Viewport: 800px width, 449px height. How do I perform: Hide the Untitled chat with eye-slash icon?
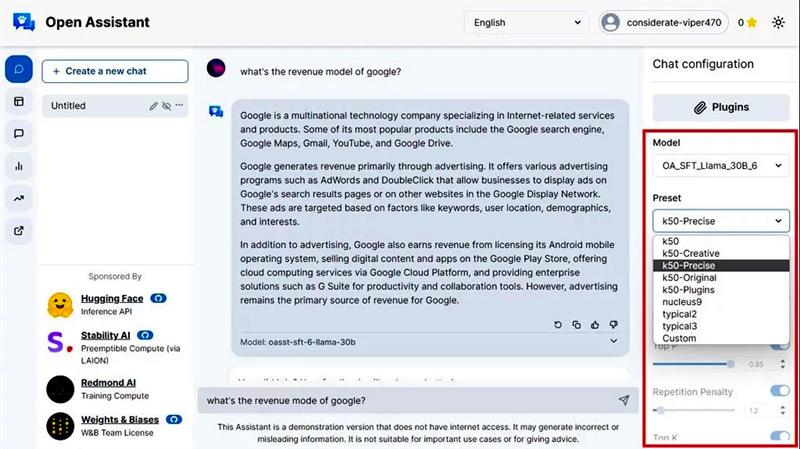167,106
